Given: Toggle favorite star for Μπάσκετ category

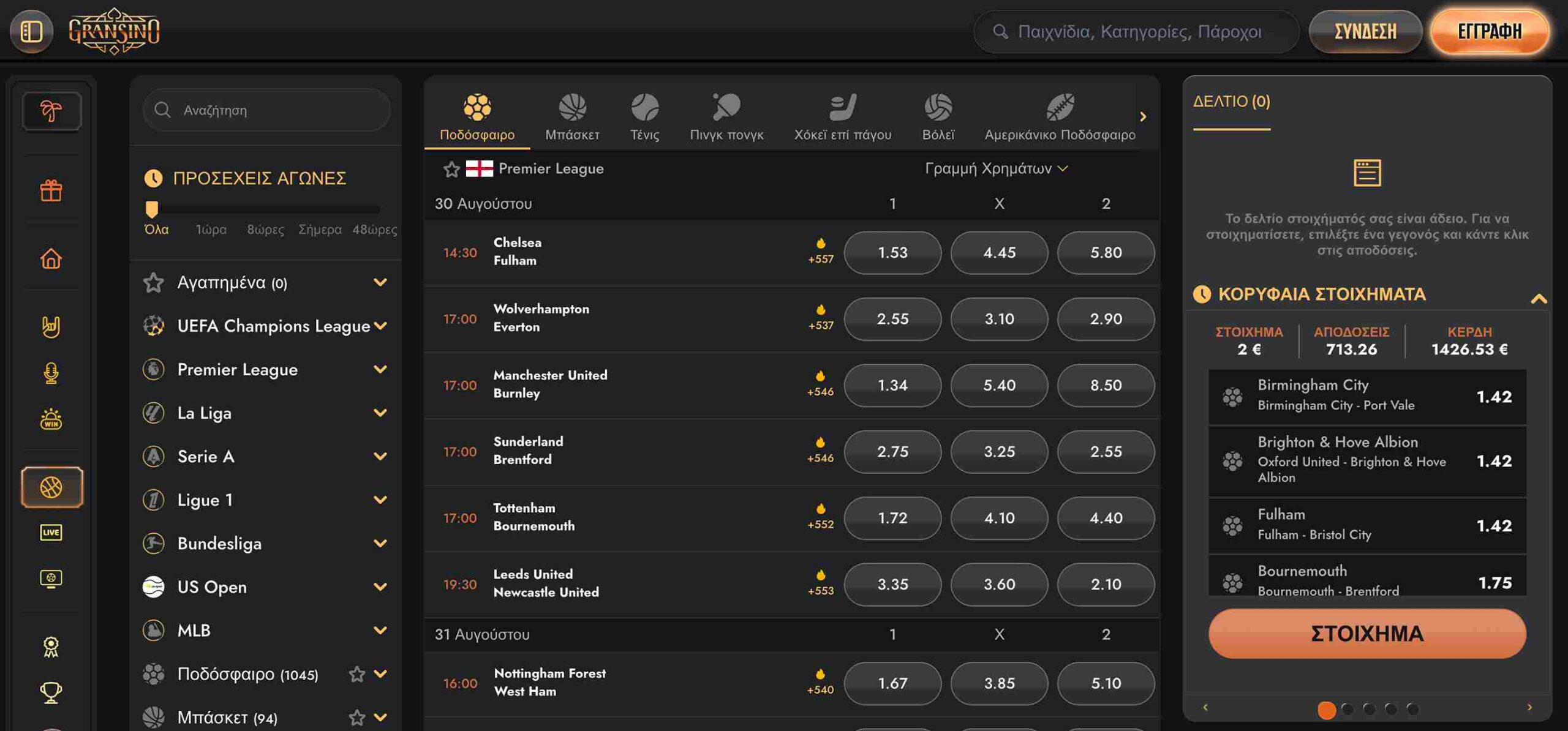Looking at the screenshot, I should pyautogui.click(x=356, y=717).
